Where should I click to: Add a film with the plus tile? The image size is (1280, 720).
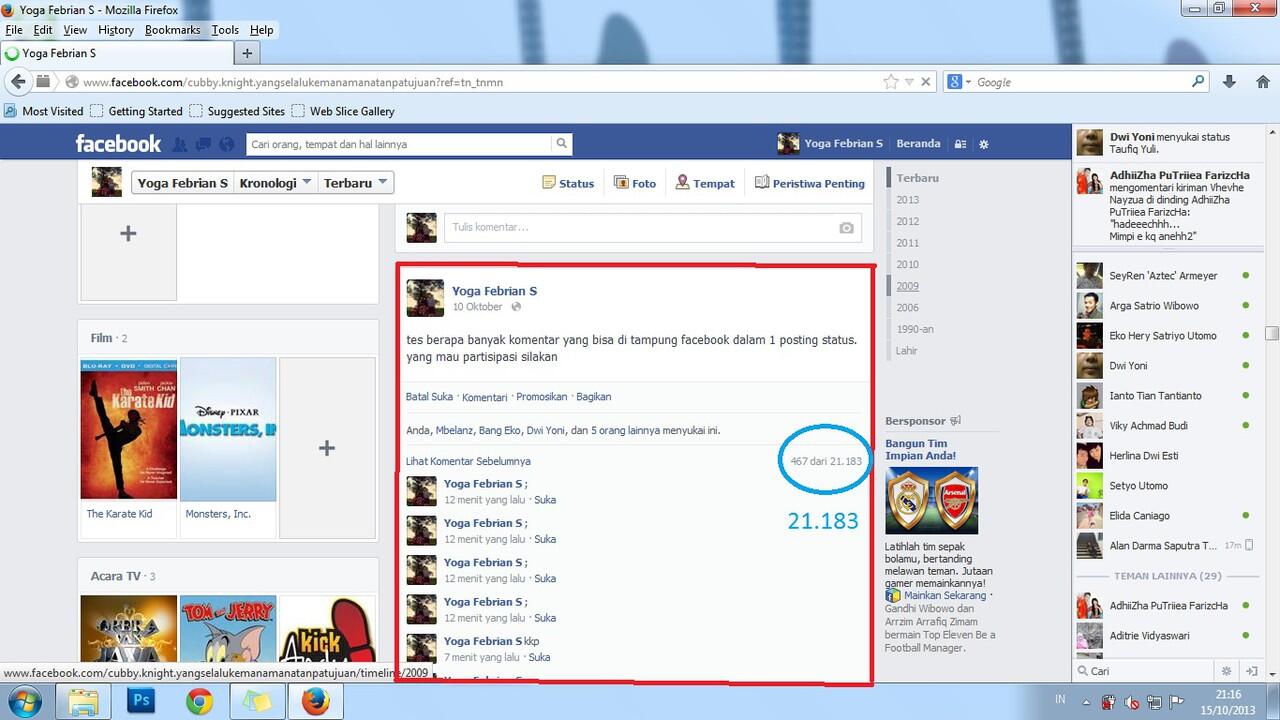point(327,448)
